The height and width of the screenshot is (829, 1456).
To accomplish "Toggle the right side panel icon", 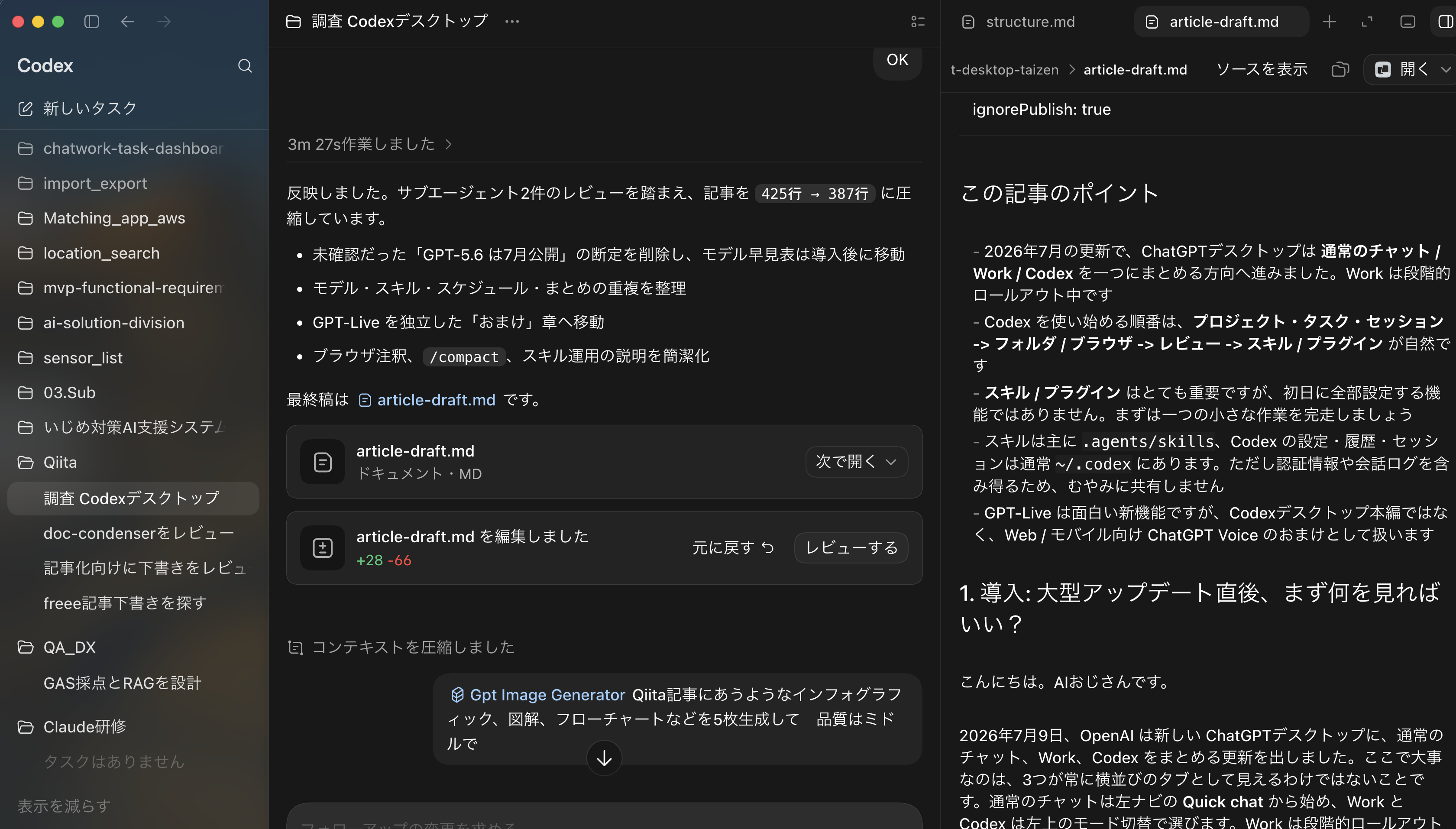I will point(1445,22).
